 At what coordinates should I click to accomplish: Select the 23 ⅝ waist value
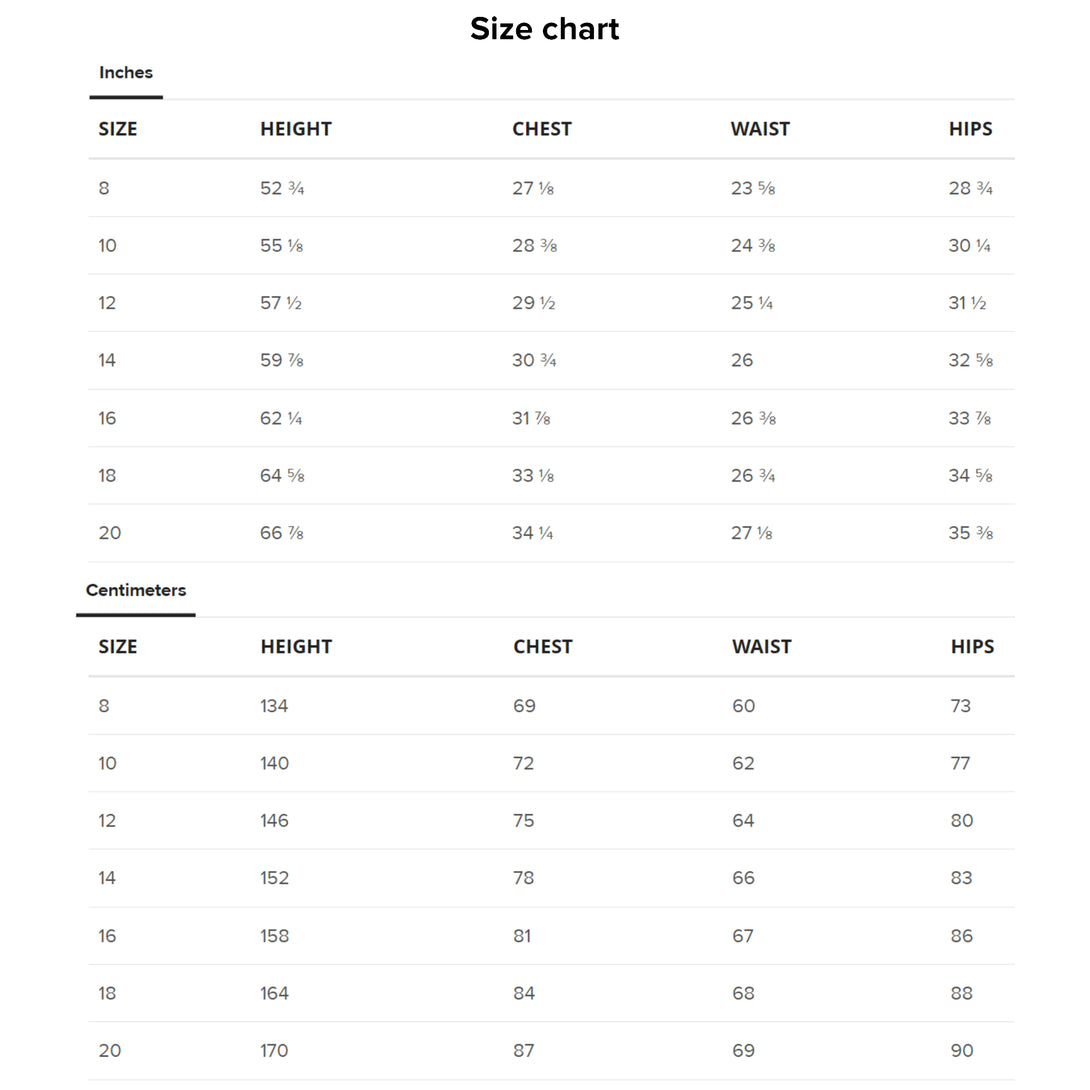click(x=752, y=188)
